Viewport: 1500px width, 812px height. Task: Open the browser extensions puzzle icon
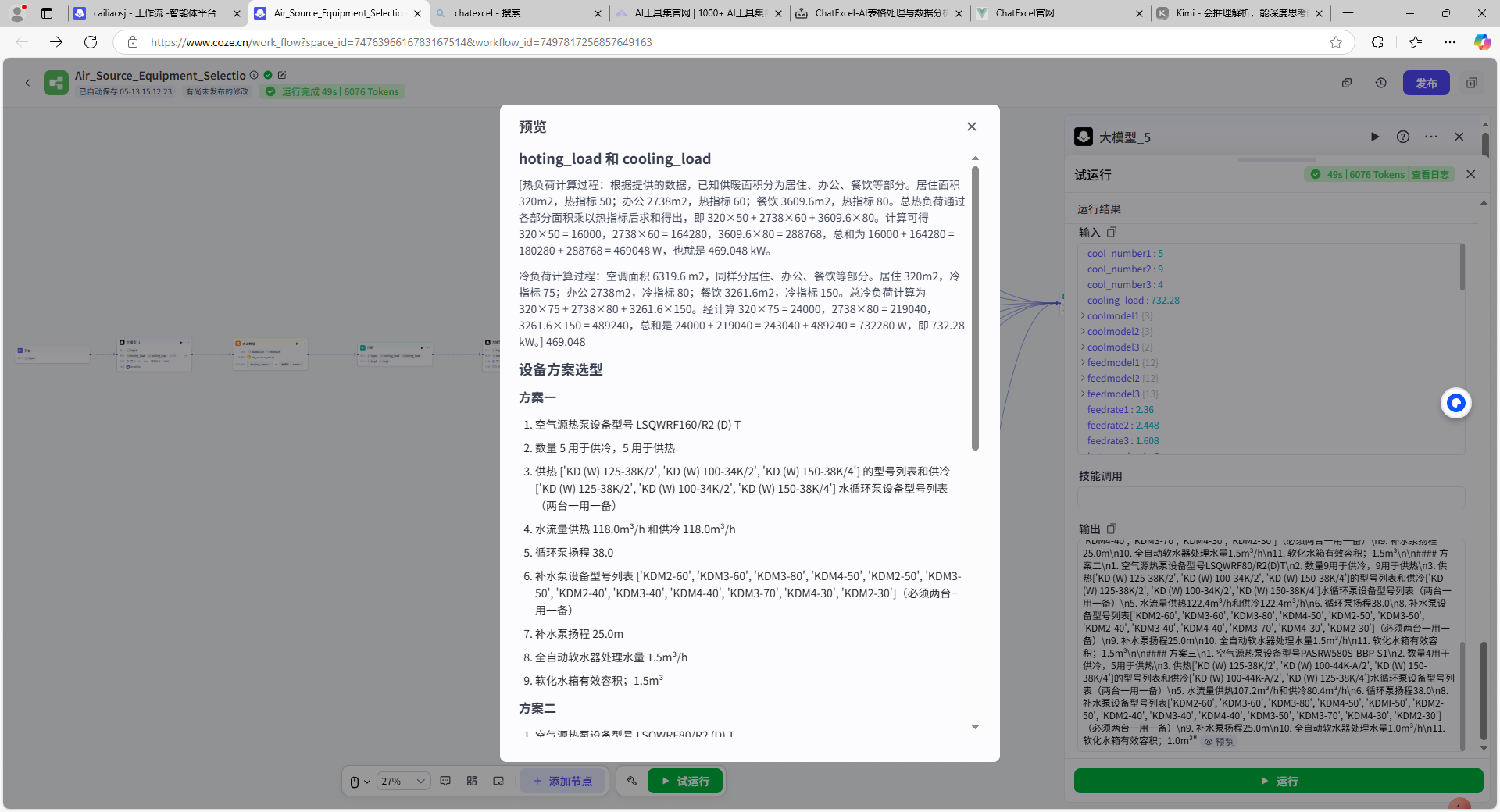coord(1377,42)
